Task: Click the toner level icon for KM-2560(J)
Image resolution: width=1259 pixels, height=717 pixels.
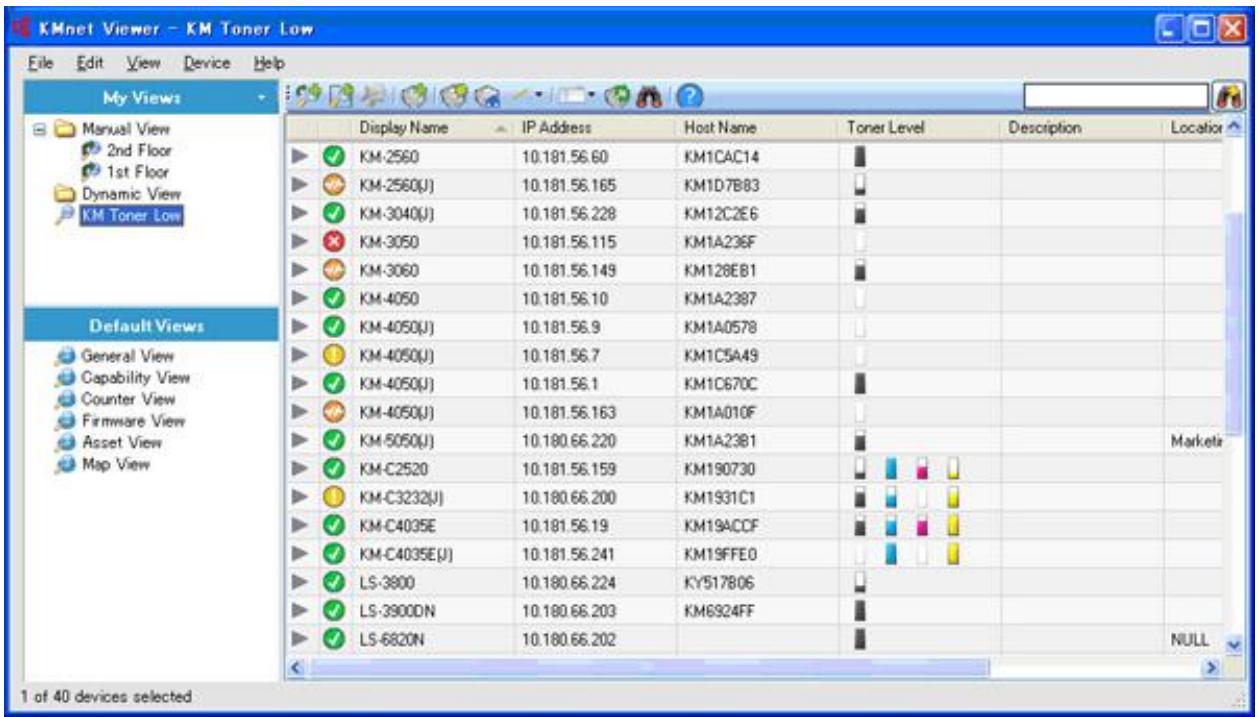Action: click(x=859, y=185)
